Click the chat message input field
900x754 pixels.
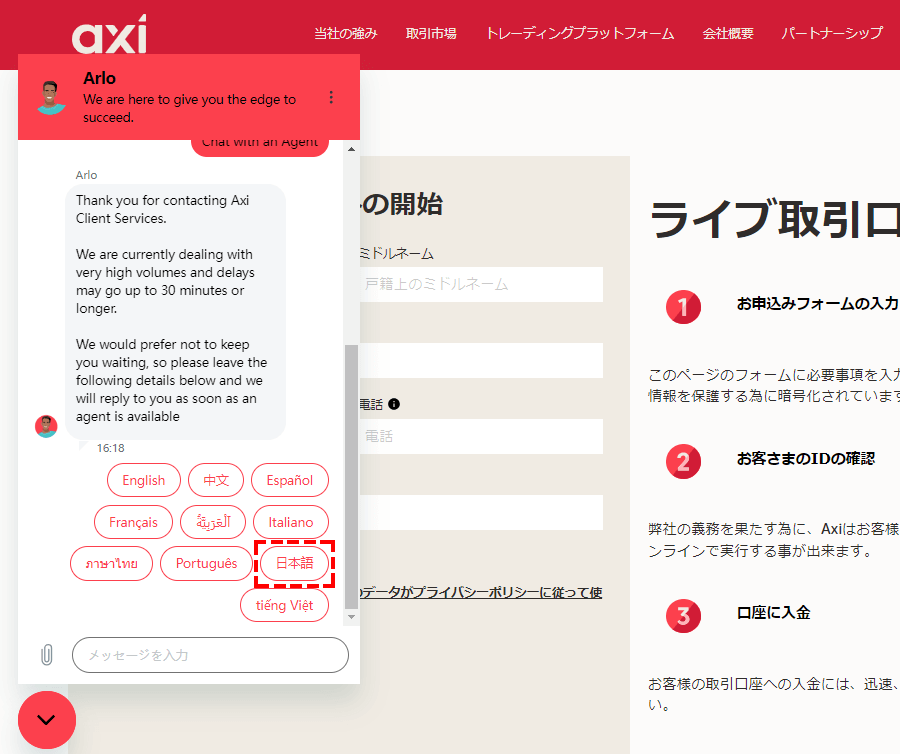click(x=210, y=655)
